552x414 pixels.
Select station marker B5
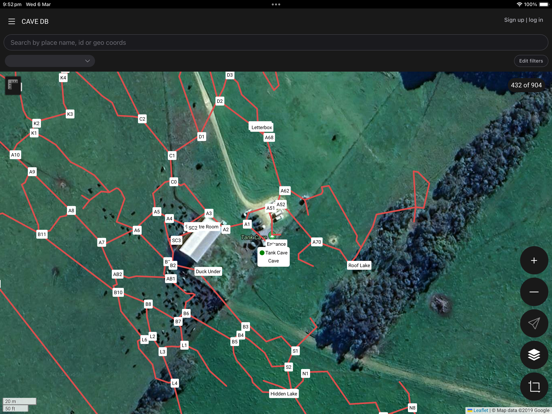234,341
